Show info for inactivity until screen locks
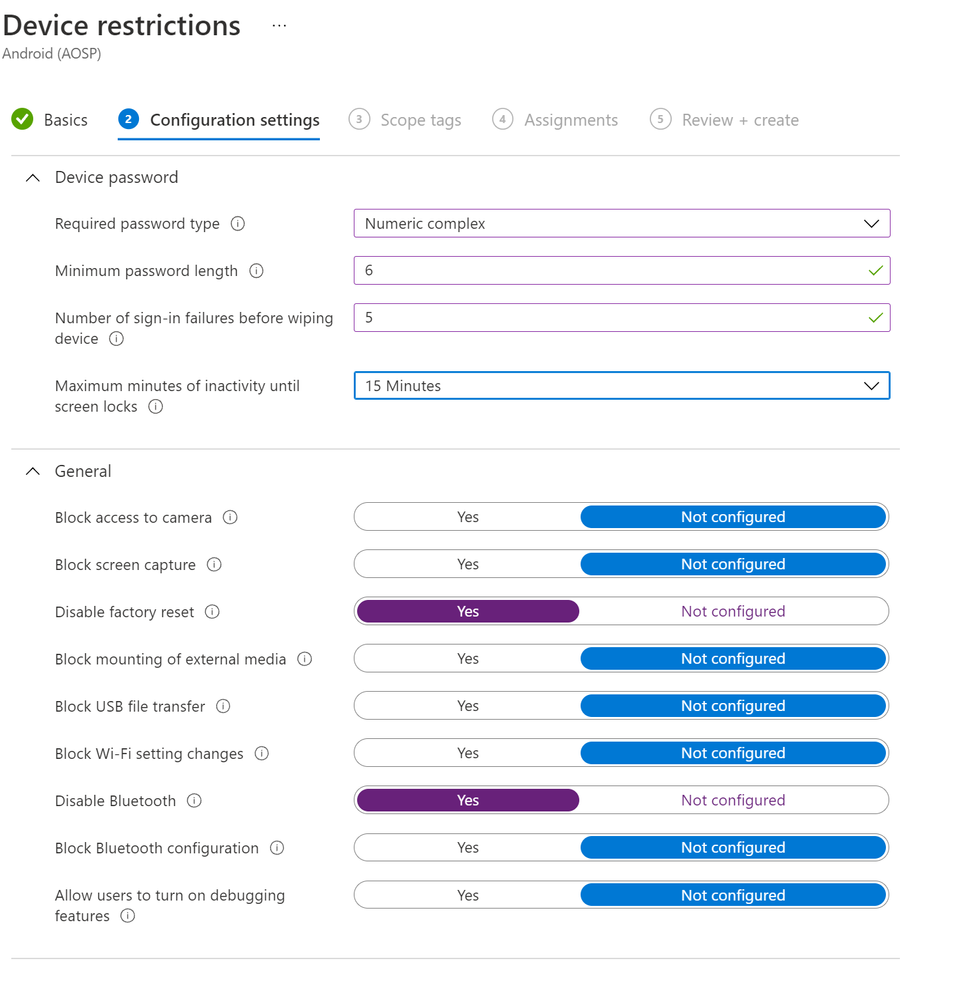This screenshot has height=999, width=977. pos(156,406)
